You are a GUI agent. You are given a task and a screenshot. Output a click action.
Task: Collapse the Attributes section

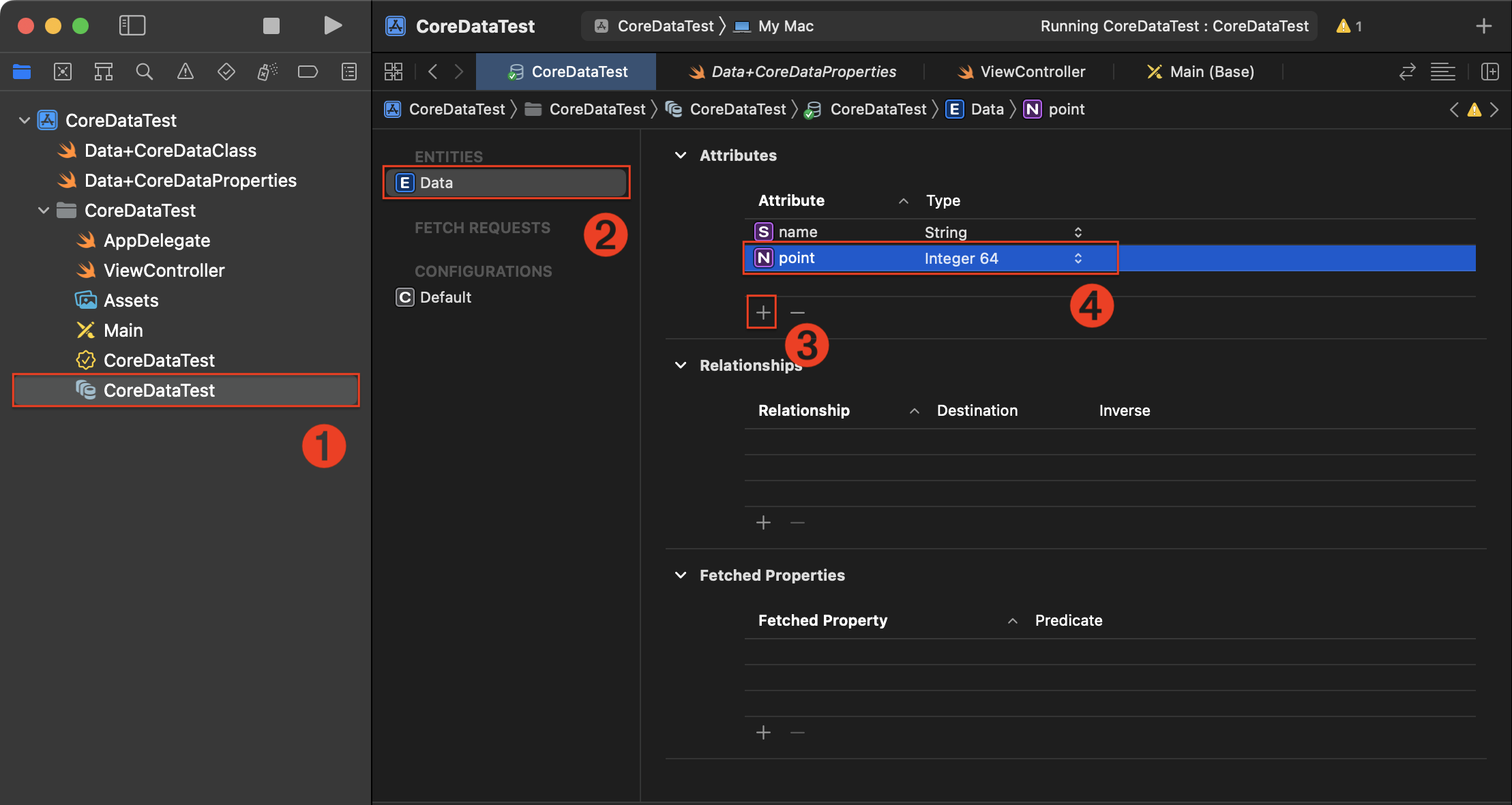pyautogui.click(x=680, y=155)
